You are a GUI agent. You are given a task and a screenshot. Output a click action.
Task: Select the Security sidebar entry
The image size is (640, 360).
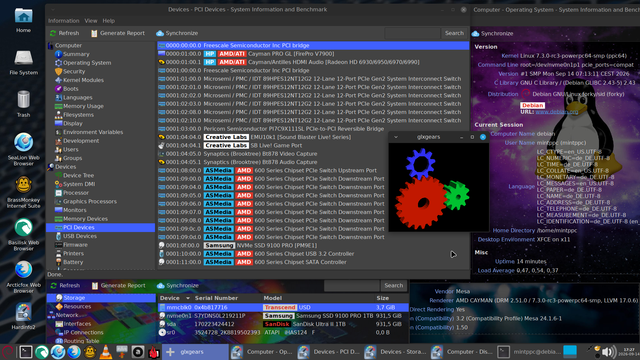pyautogui.click(x=74, y=71)
